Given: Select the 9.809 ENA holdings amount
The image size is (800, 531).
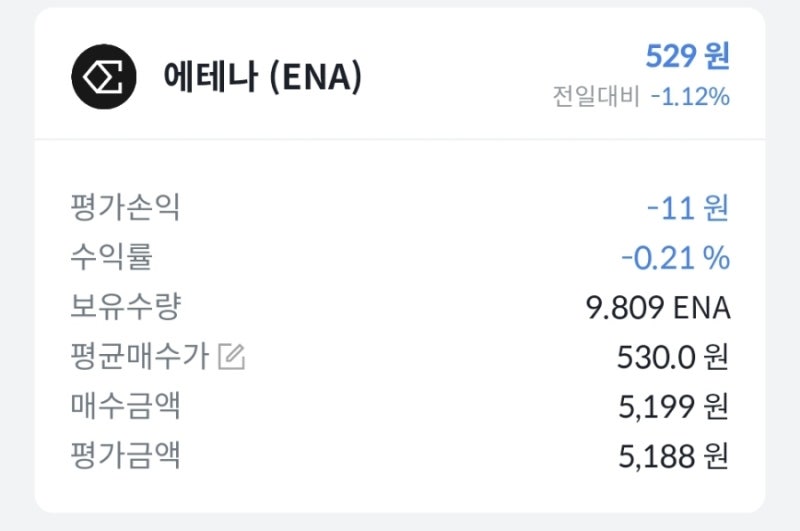Looking at the screenshot, I should coord(657,308).
